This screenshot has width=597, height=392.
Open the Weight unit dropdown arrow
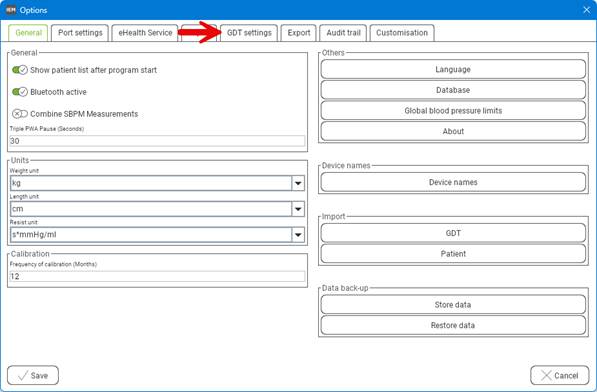[298, 183]
